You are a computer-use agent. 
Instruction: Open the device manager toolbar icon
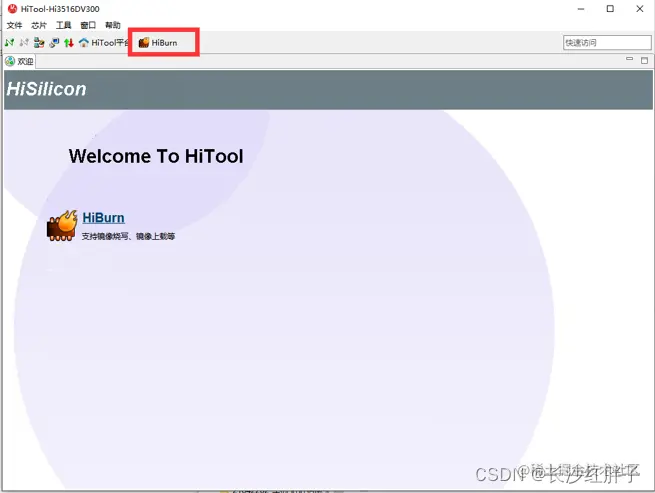pos(39,43)
